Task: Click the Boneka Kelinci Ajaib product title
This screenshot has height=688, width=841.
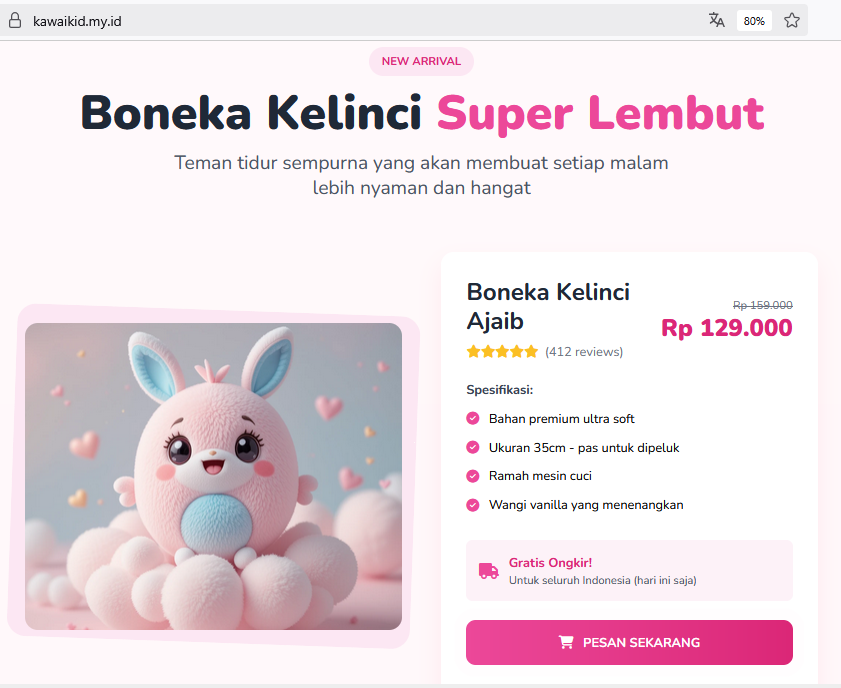Action: coord(548,307)
